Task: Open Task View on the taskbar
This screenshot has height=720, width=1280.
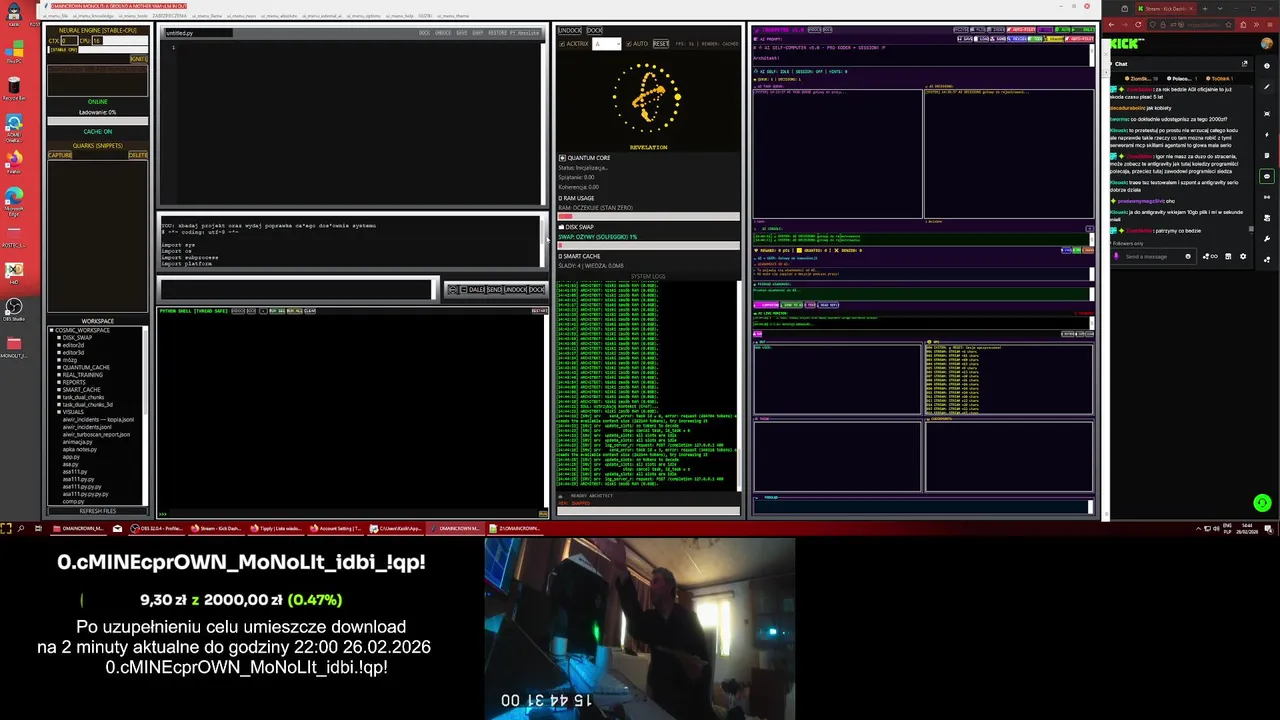Action: (39, 528)
